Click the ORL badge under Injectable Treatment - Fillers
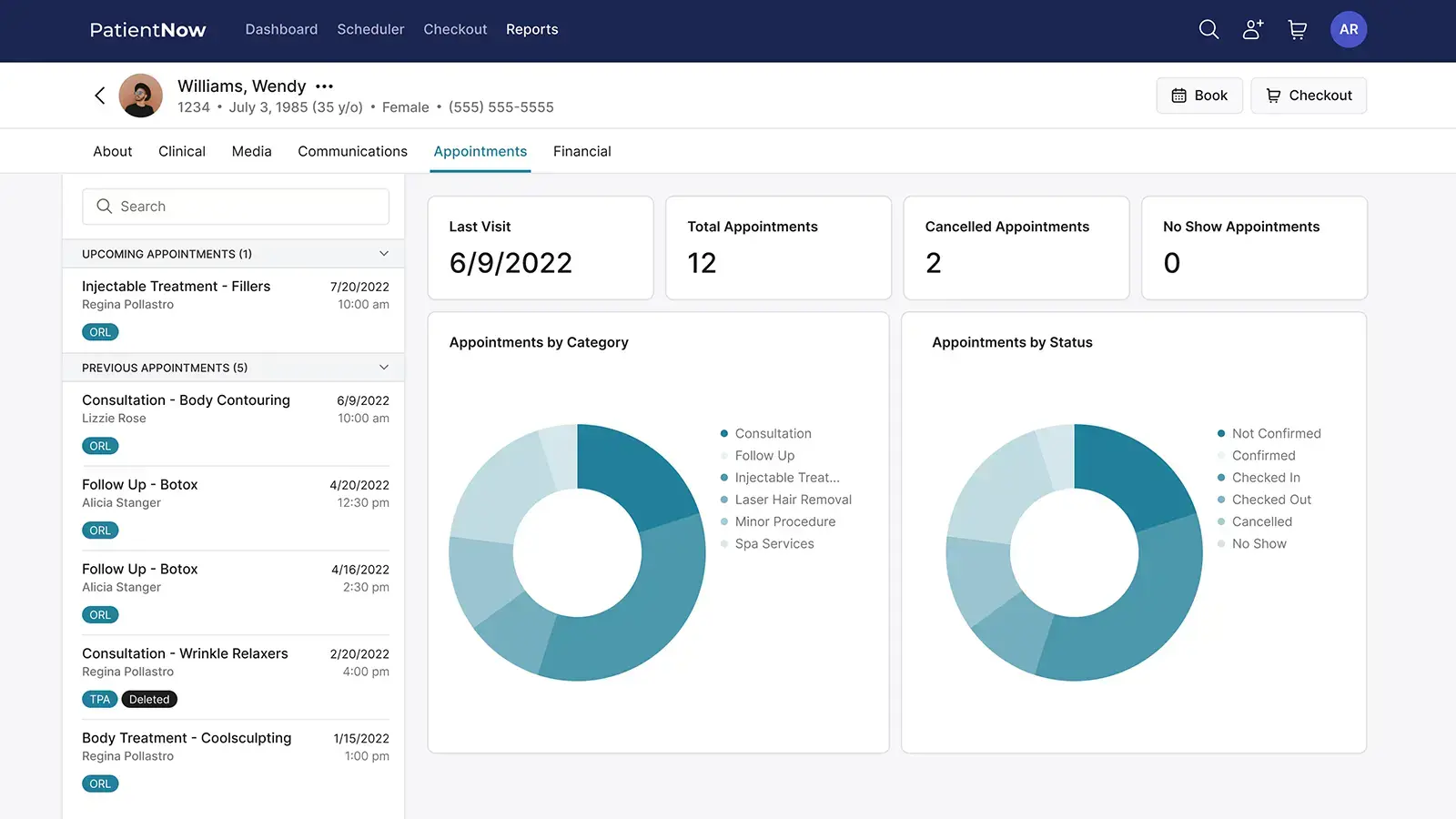The image size is (1456, 819). 100,332
